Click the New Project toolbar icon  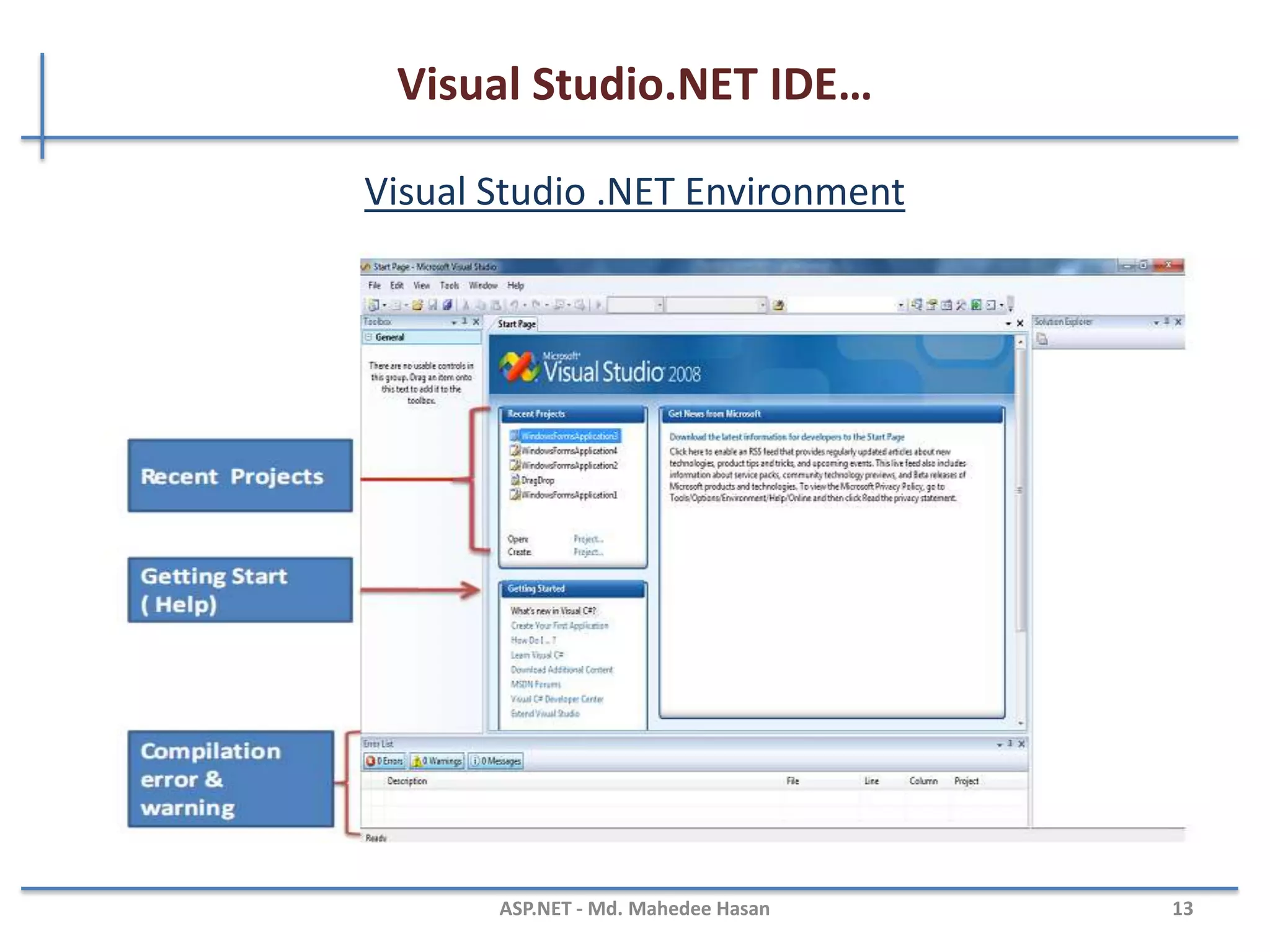click(x=373, y=305)
